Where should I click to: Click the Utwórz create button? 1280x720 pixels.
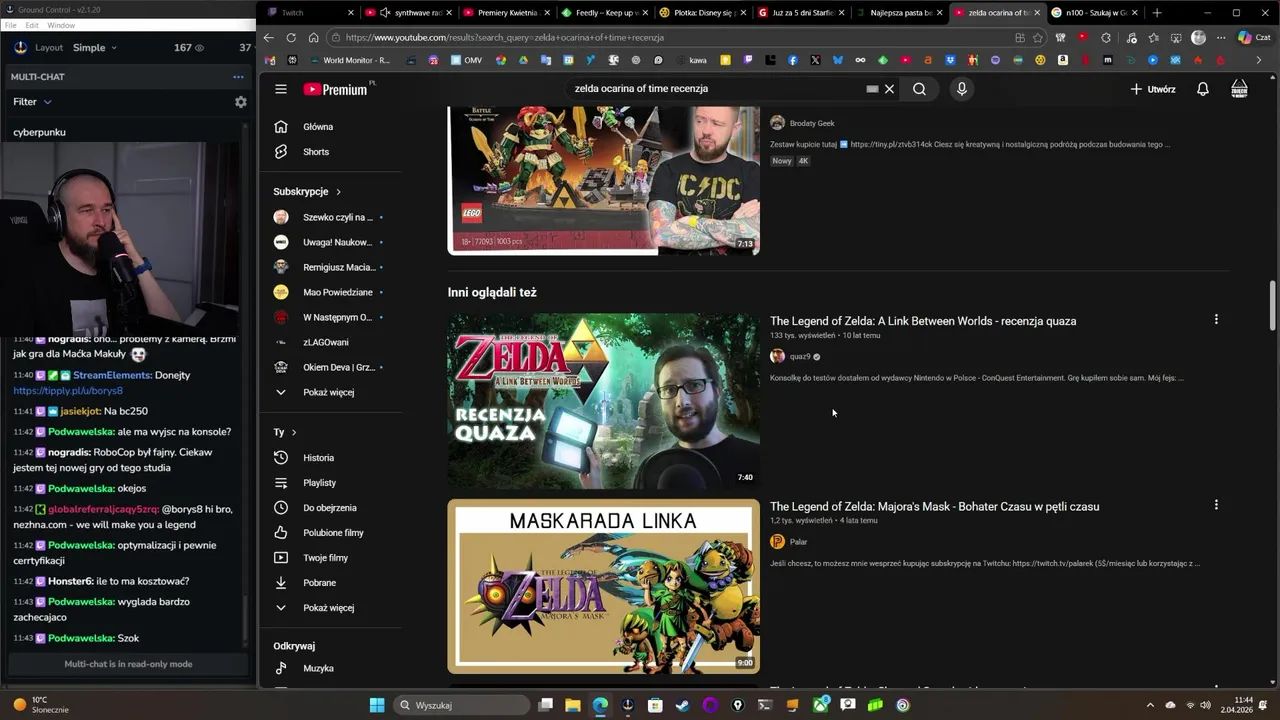click(x=1153, y=89)
